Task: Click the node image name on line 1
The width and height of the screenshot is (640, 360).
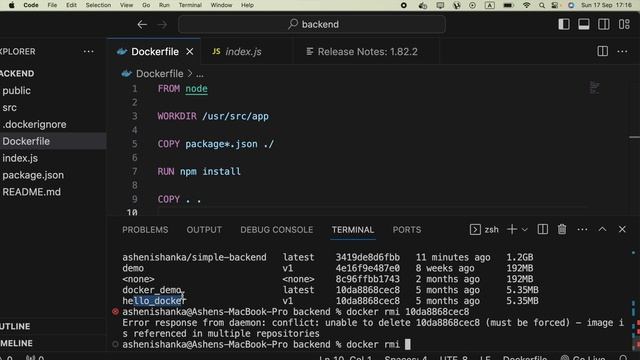Action: pyautogui.click(x=196, y=89)
